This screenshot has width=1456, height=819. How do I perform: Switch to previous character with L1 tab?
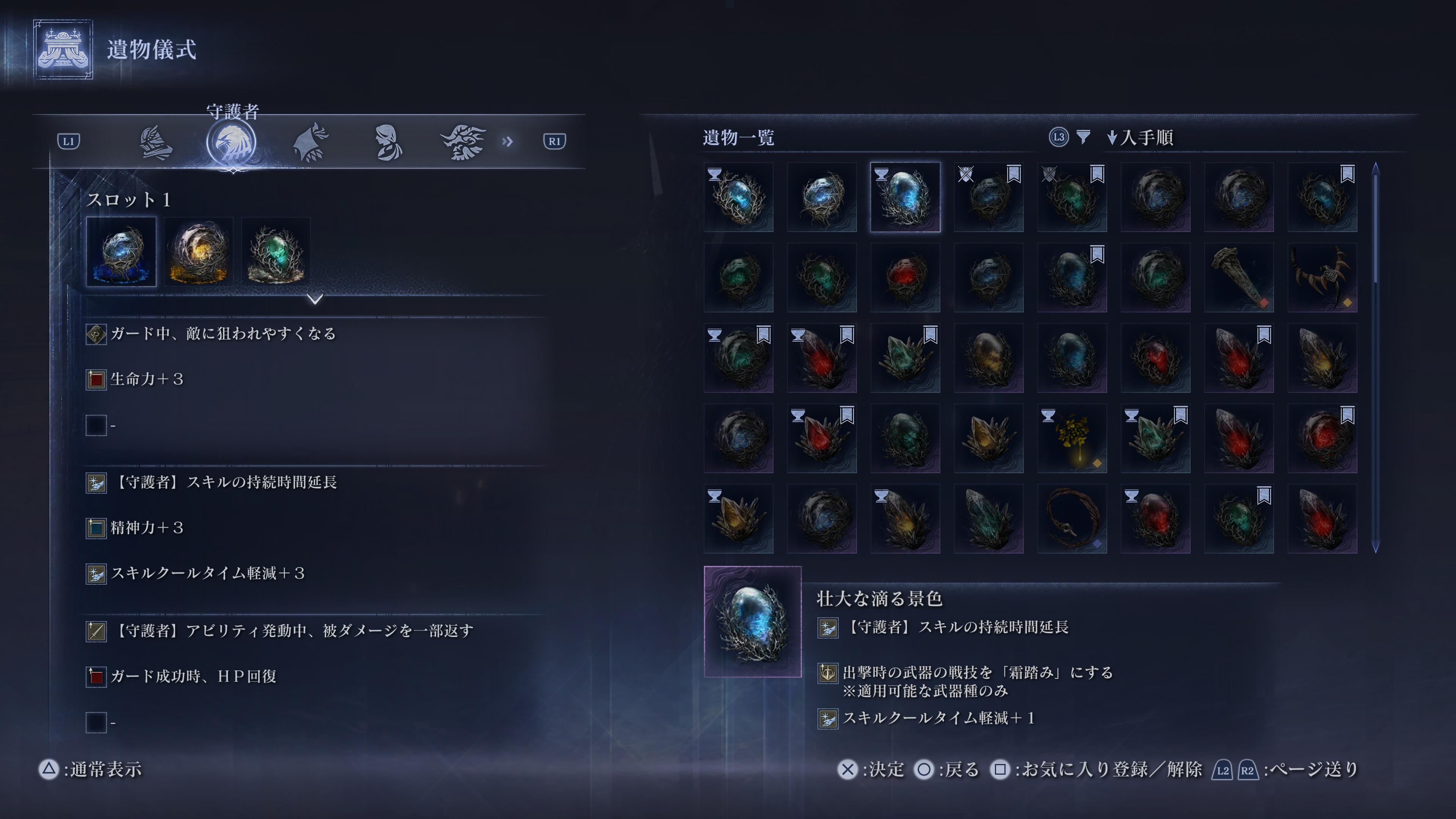click(x=69, y=141)
